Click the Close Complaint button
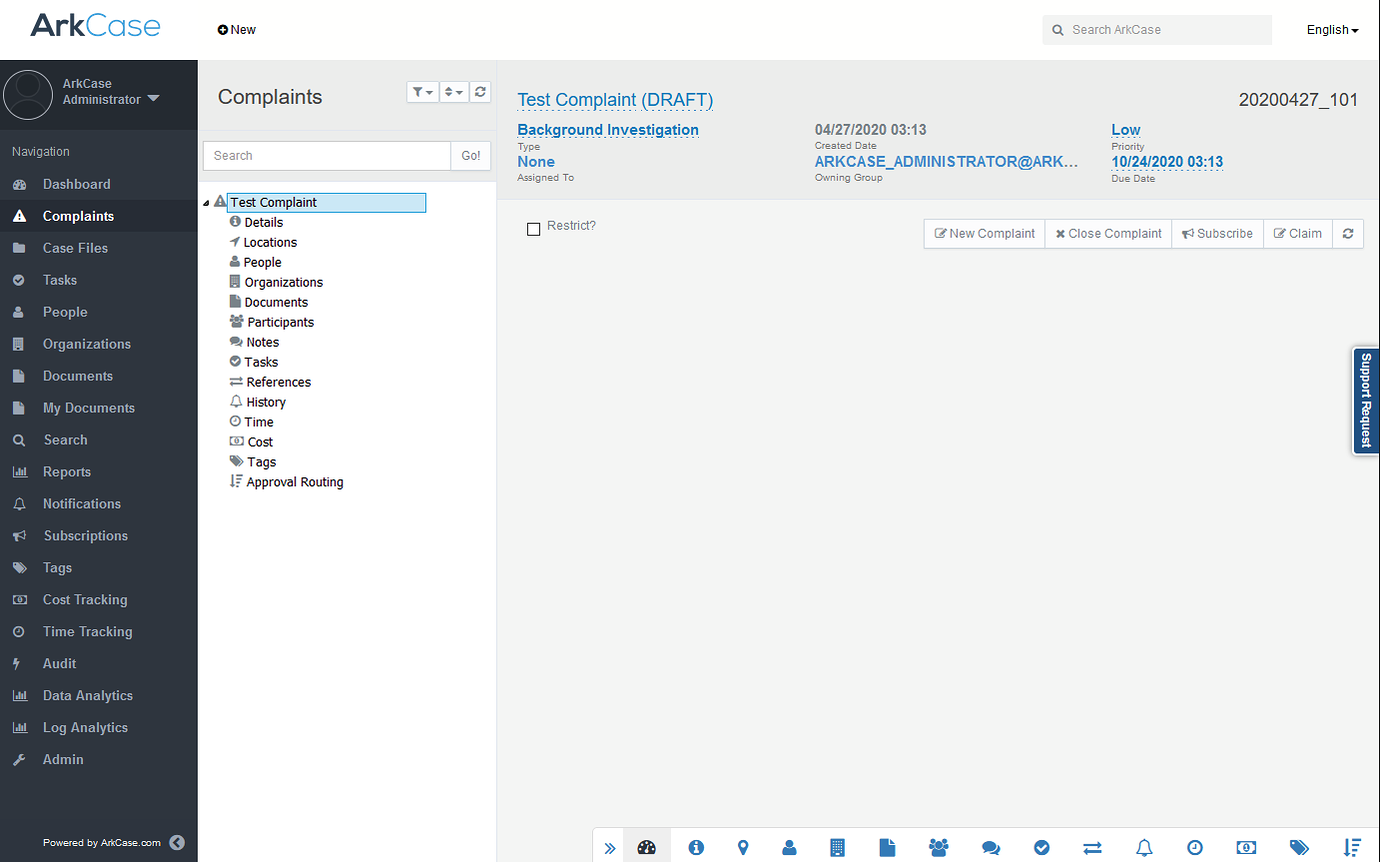This screenshot has width=1380, height=862. click(1108, 234)
